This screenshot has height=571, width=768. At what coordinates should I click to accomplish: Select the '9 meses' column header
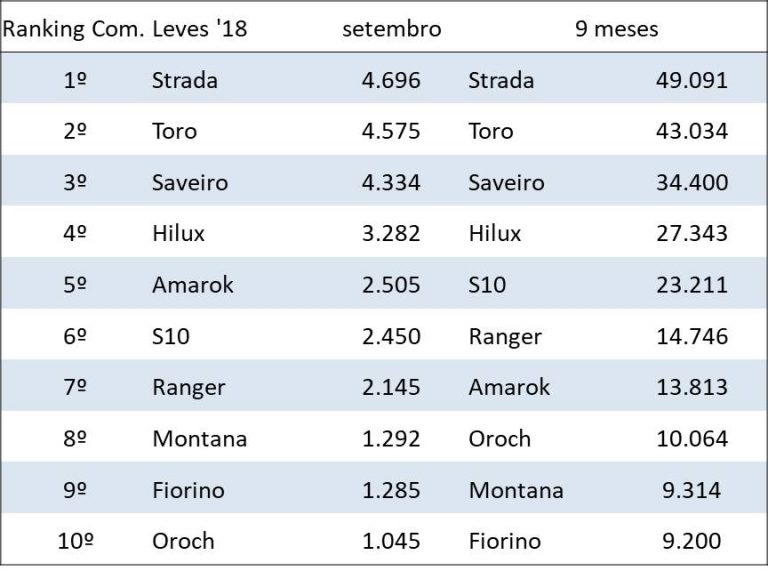(x=616, y=29)
